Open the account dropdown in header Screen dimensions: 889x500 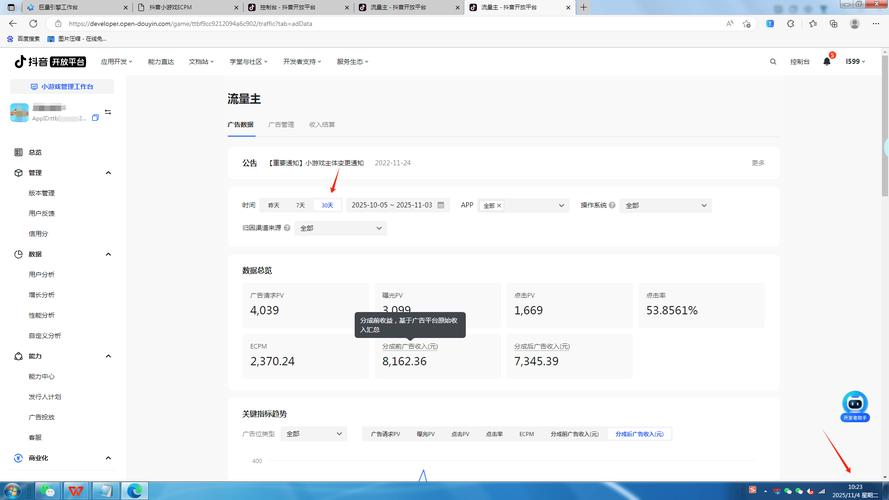click(x=855, y=61)
